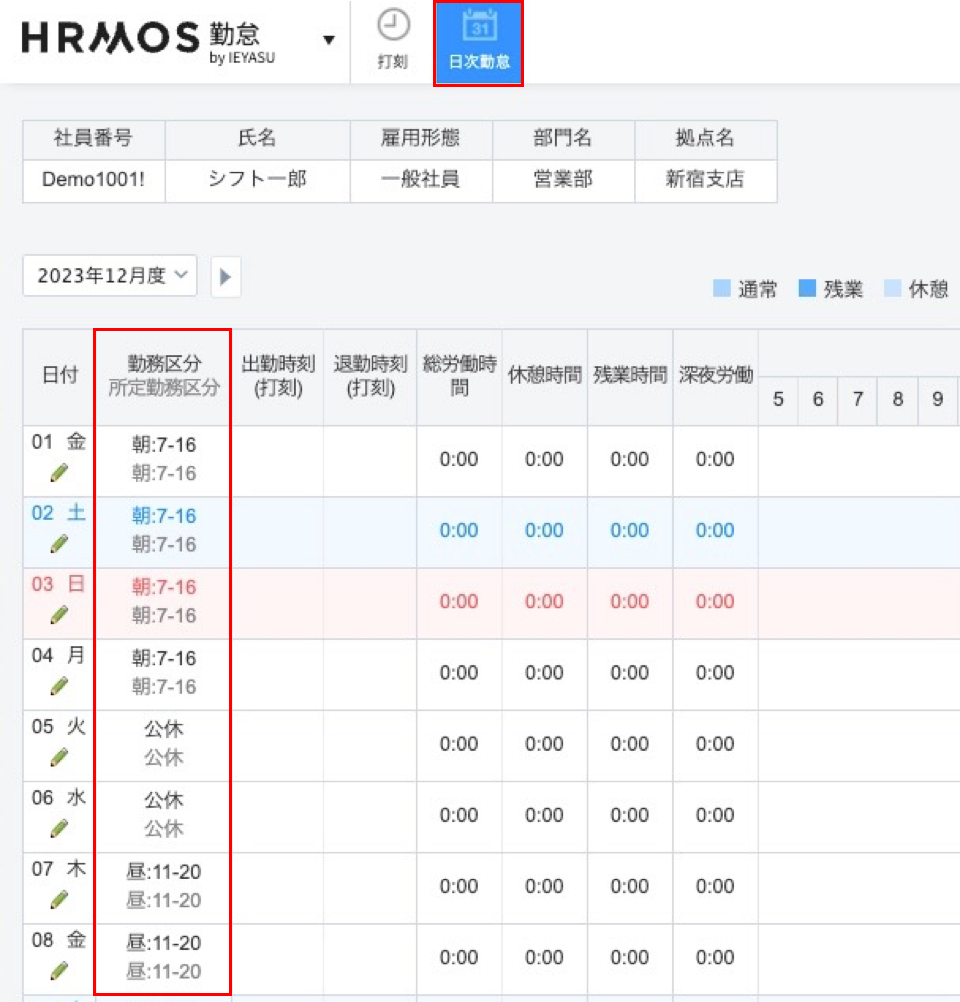960x1002 pixels.
Task: Open the 打刻 clock tab
Action: tap(392, 42)
